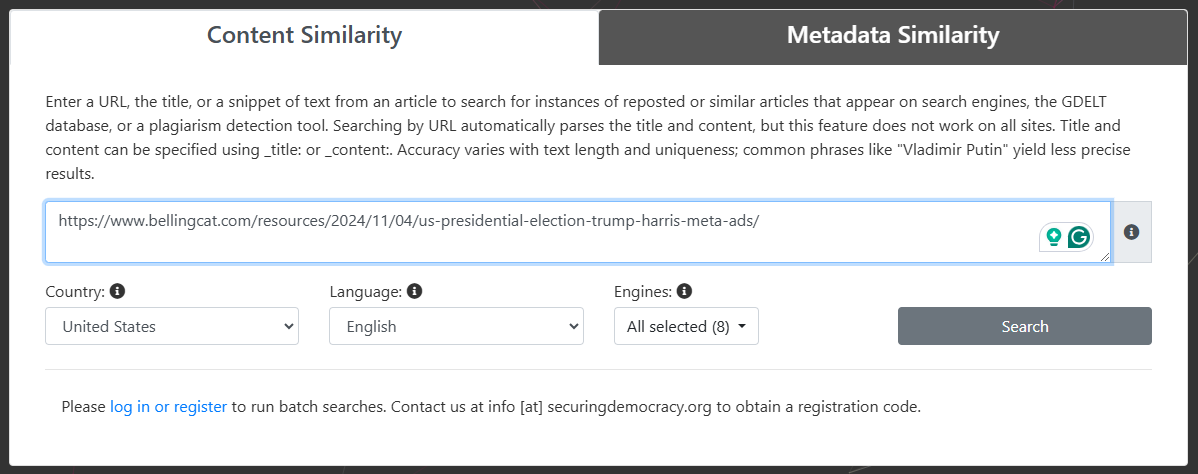
Task: Click the green lightbulb suggestions icon
Action: click(1053, 237)
